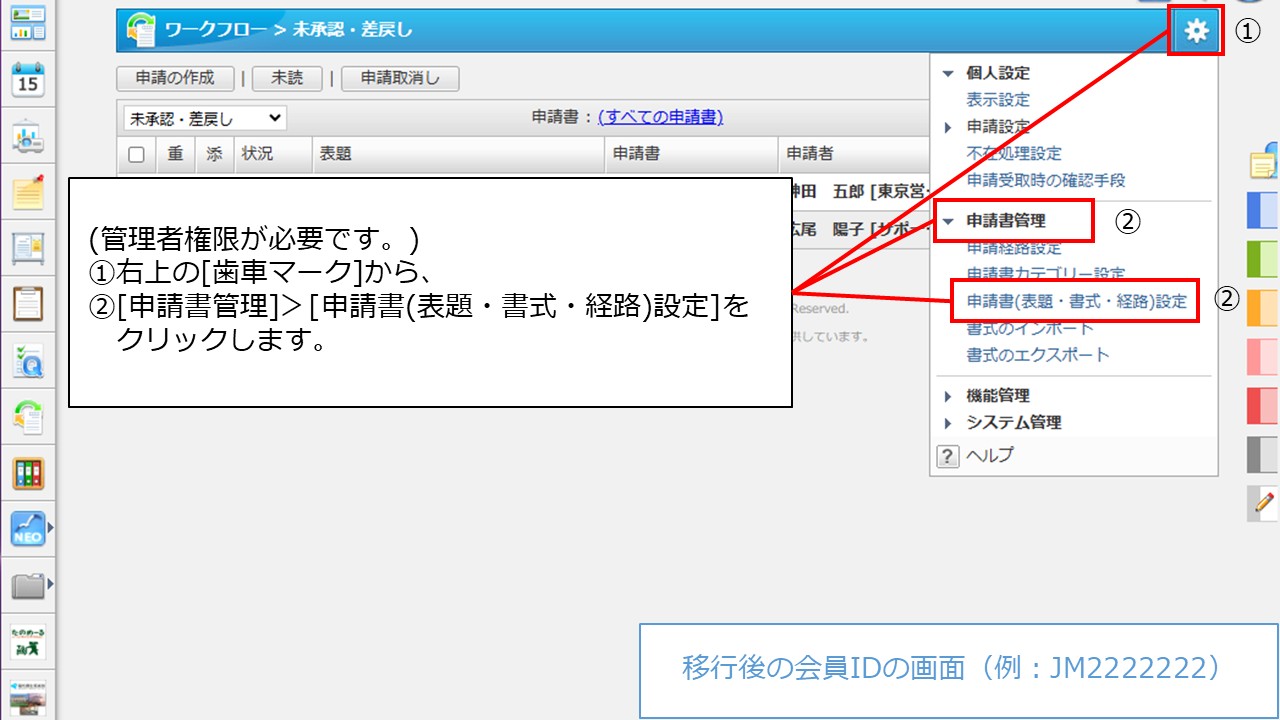The height and width of the screenshot is (720, 1280).
Task: Select 申請経路設定 menu entry
Action: [x=1014, y=247]
